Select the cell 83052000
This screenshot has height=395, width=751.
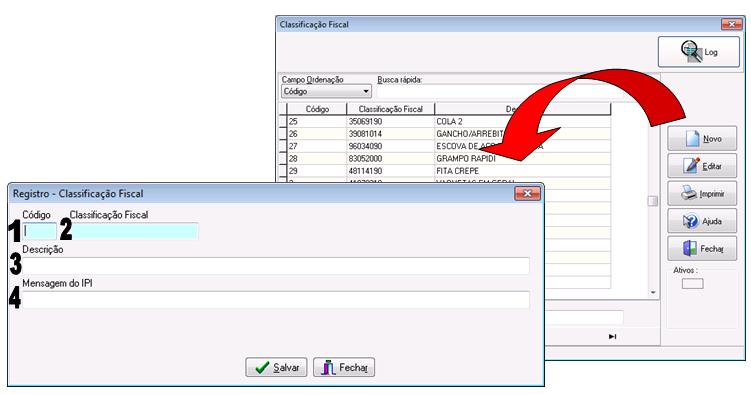[x=391, y=158]
